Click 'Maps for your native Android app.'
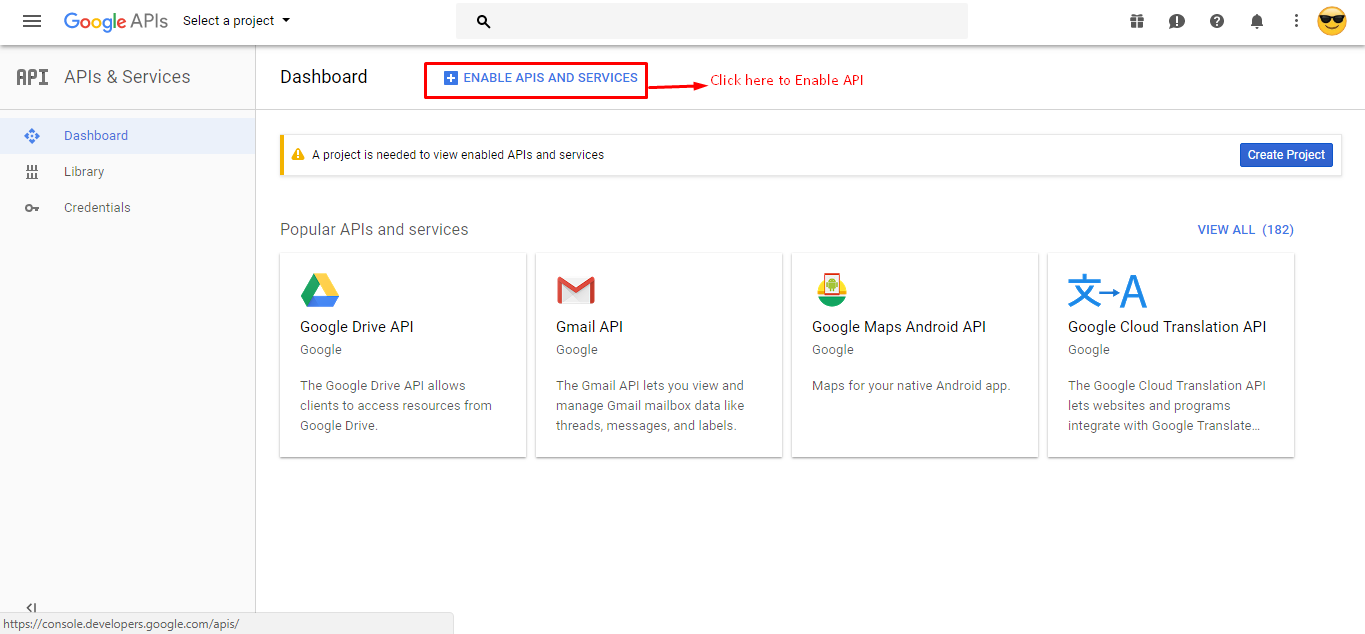Image resolution: width=1365 pixels, height=634 pixels. tap(911, 386)
